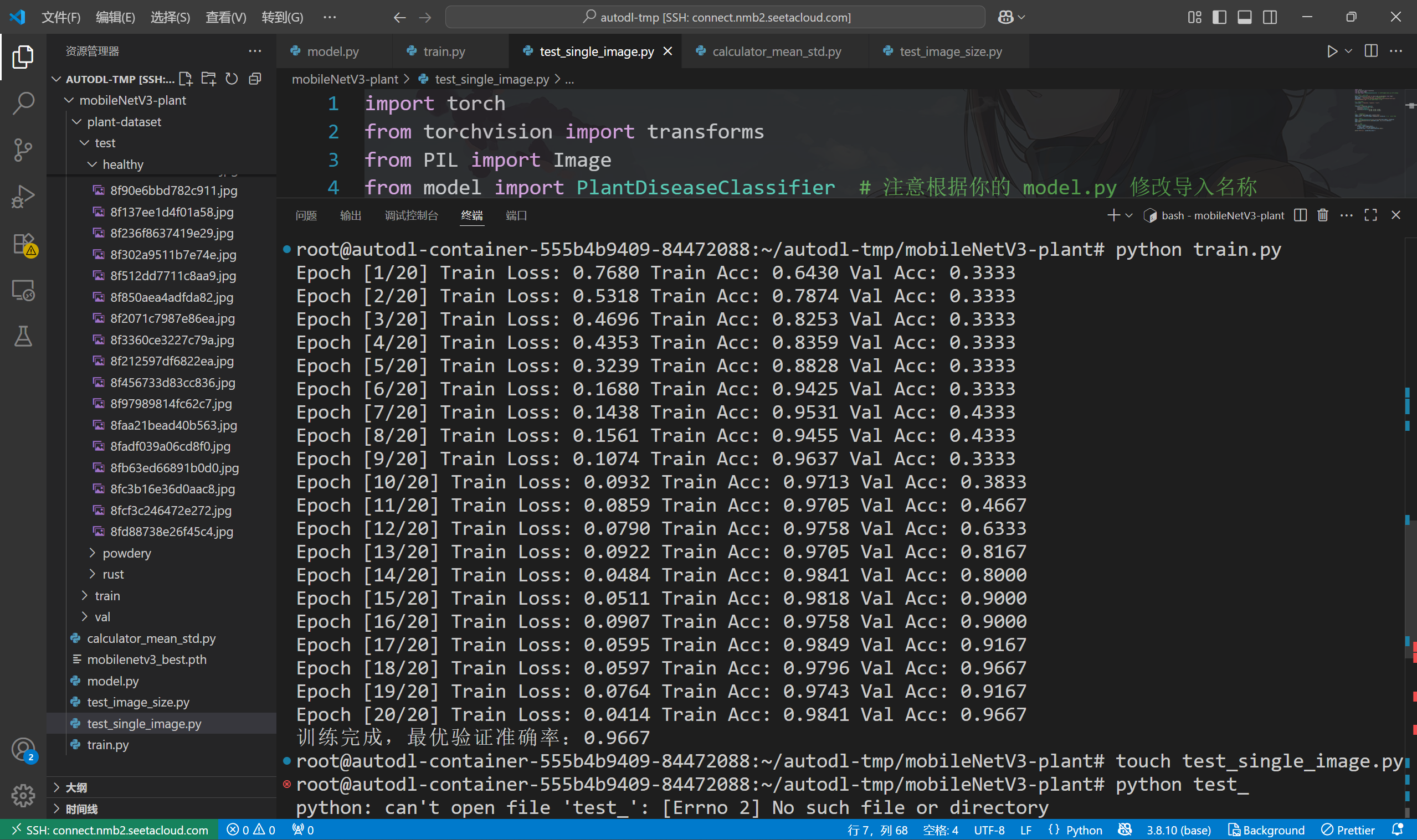Open the Search view in activity bar
The image size is (1417, 840).
coord(23,103)
